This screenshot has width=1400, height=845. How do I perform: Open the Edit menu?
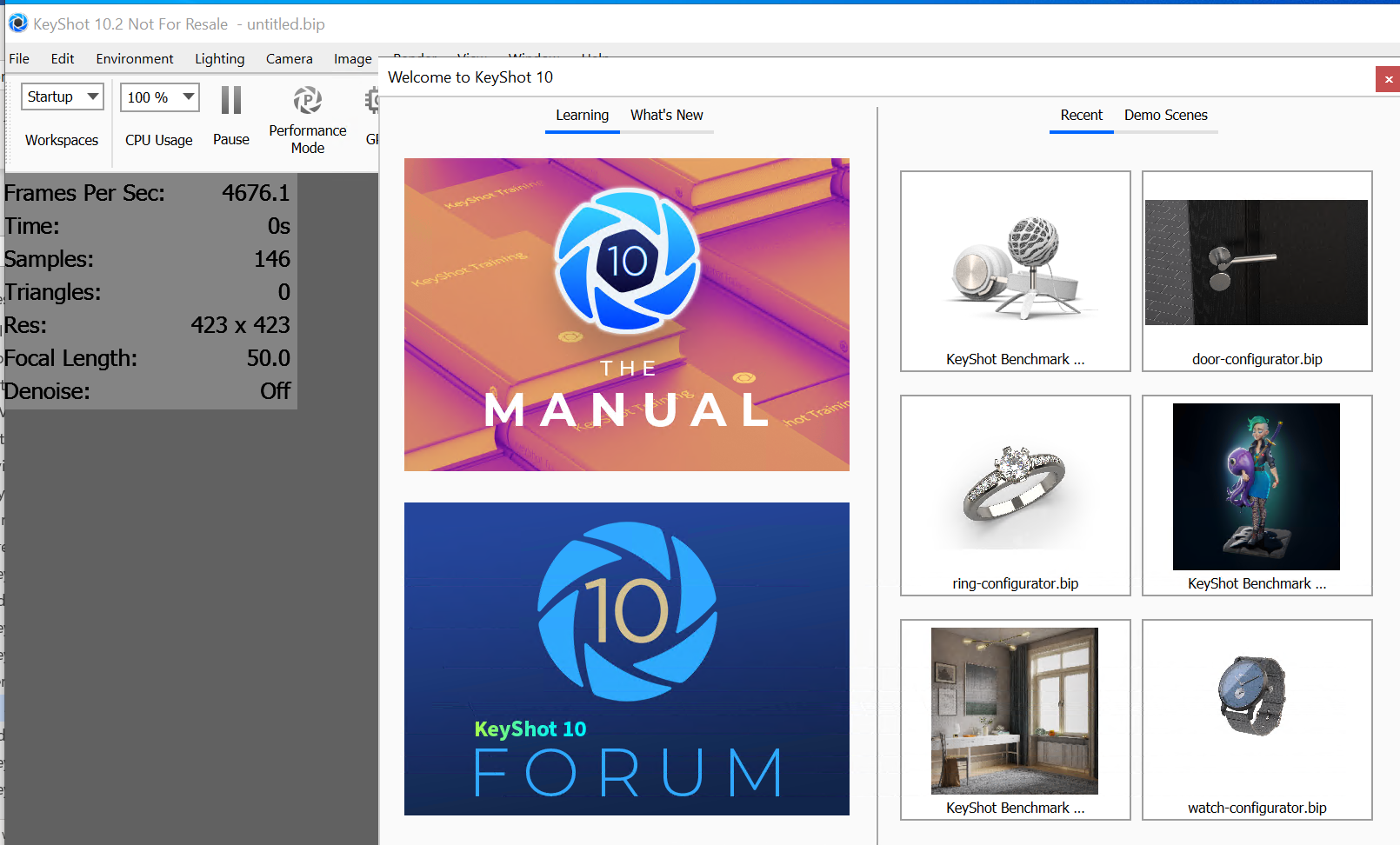point(63,58)
